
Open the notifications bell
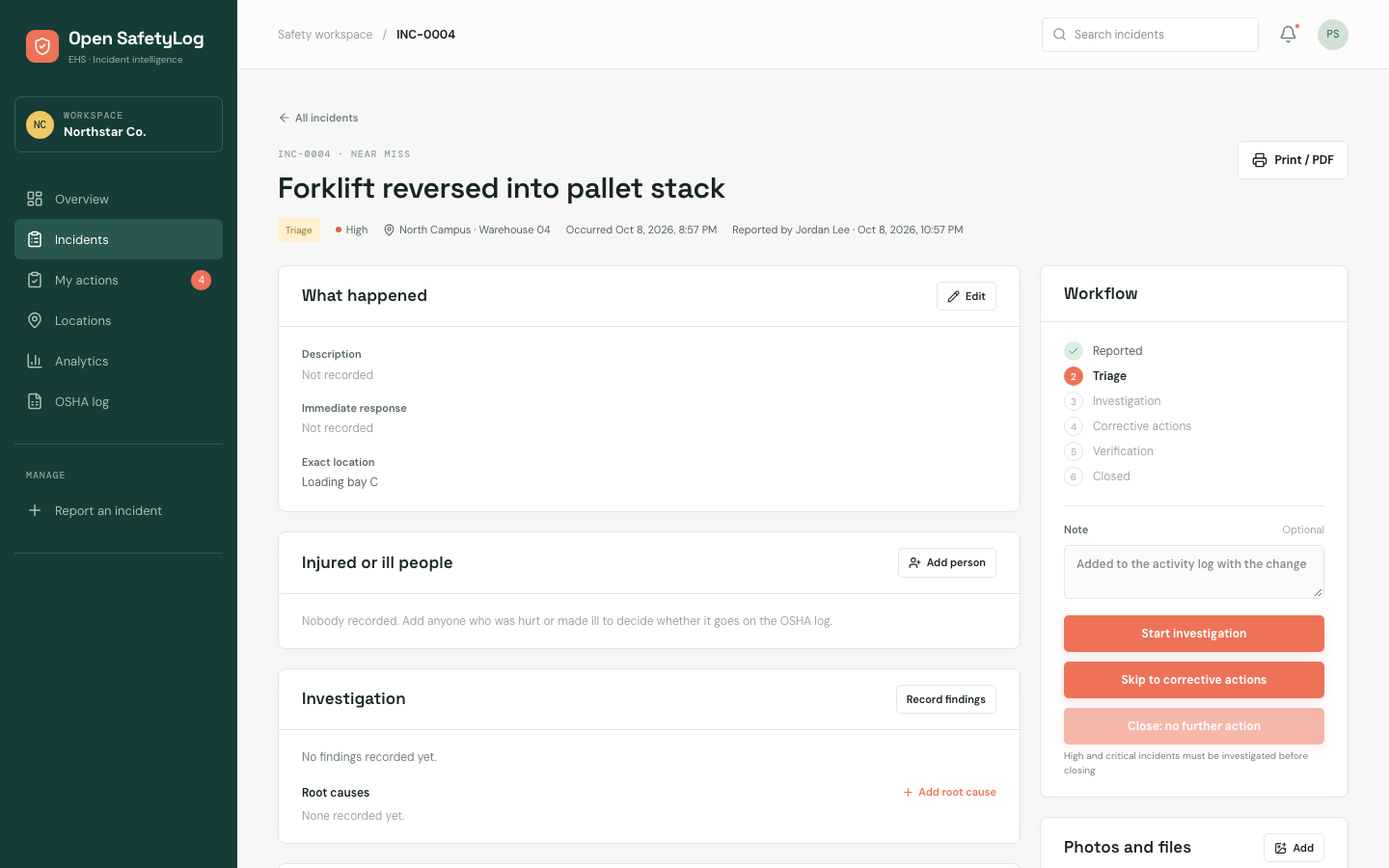point(1288,35)
